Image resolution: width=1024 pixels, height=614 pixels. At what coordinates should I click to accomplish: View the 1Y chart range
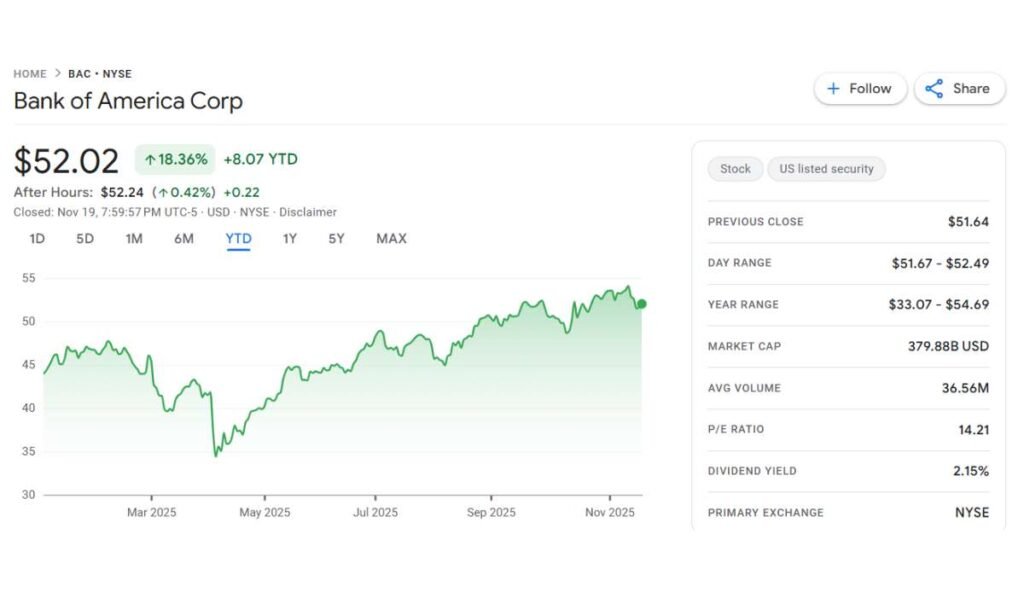[x=290, y=239]
